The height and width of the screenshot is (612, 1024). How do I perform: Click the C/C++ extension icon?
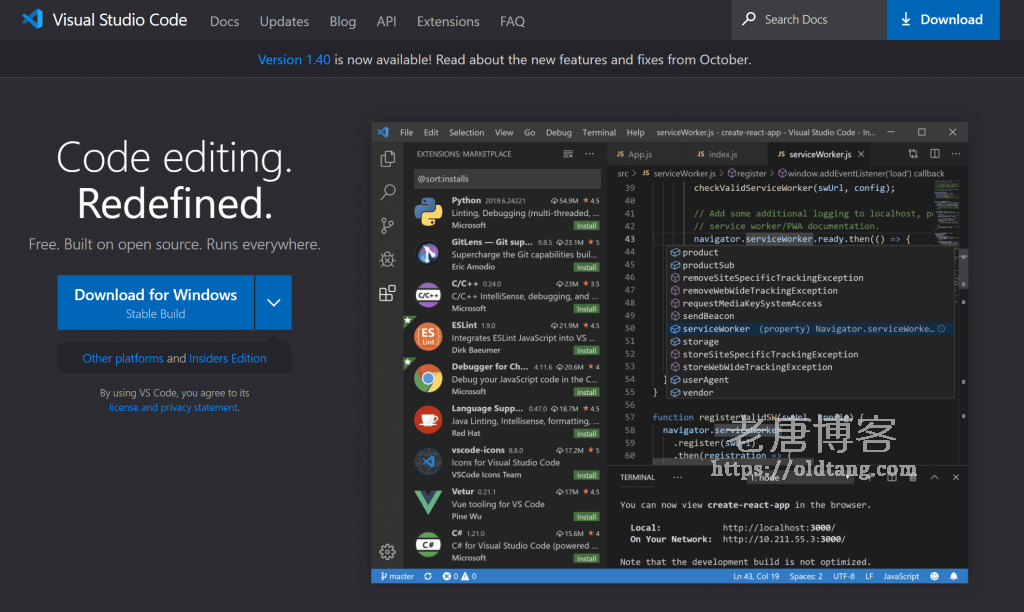click(x=428, y=295)
